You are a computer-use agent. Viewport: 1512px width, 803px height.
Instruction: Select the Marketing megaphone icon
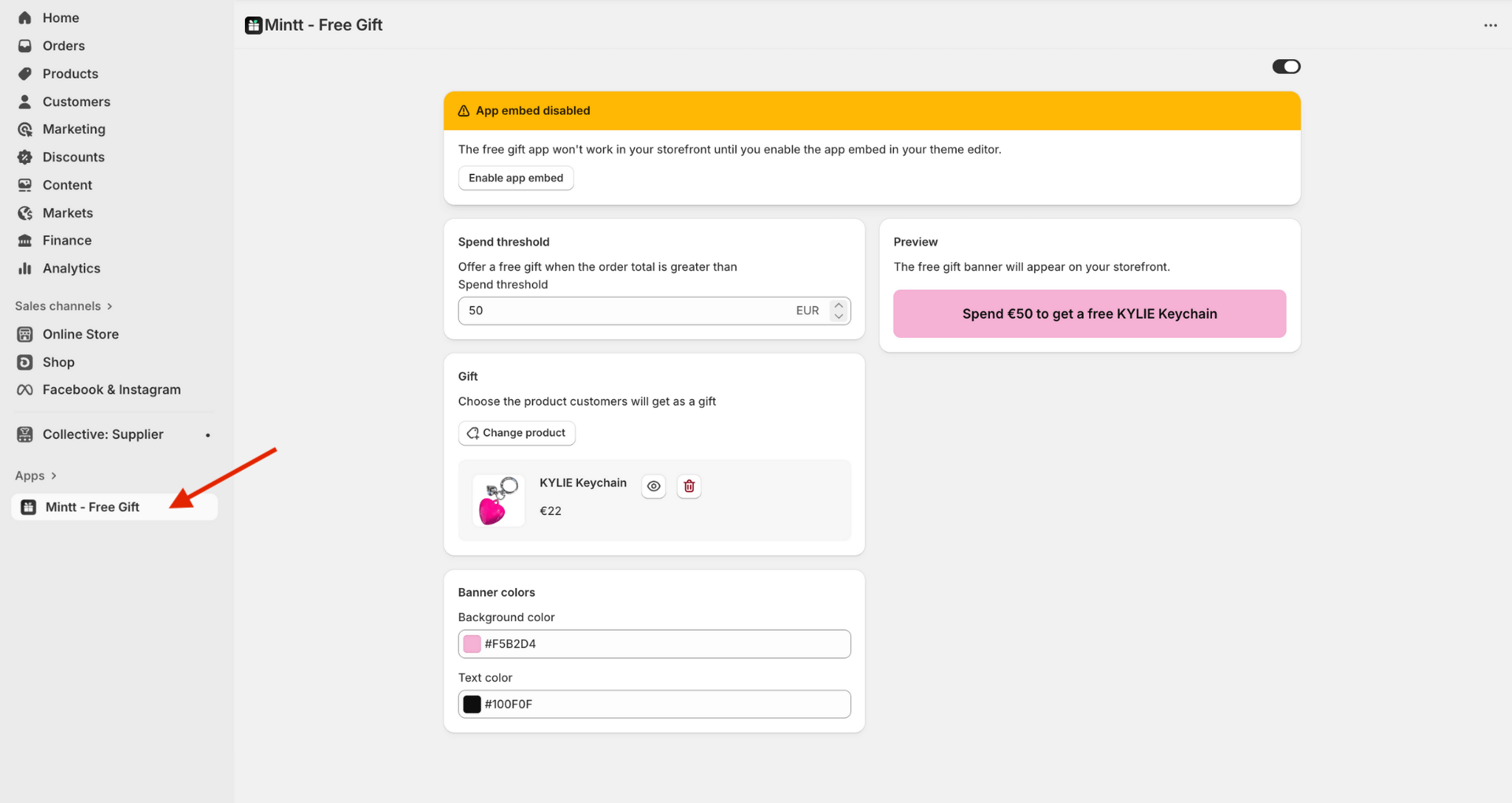pyautogui.click(x=24, y=129)
